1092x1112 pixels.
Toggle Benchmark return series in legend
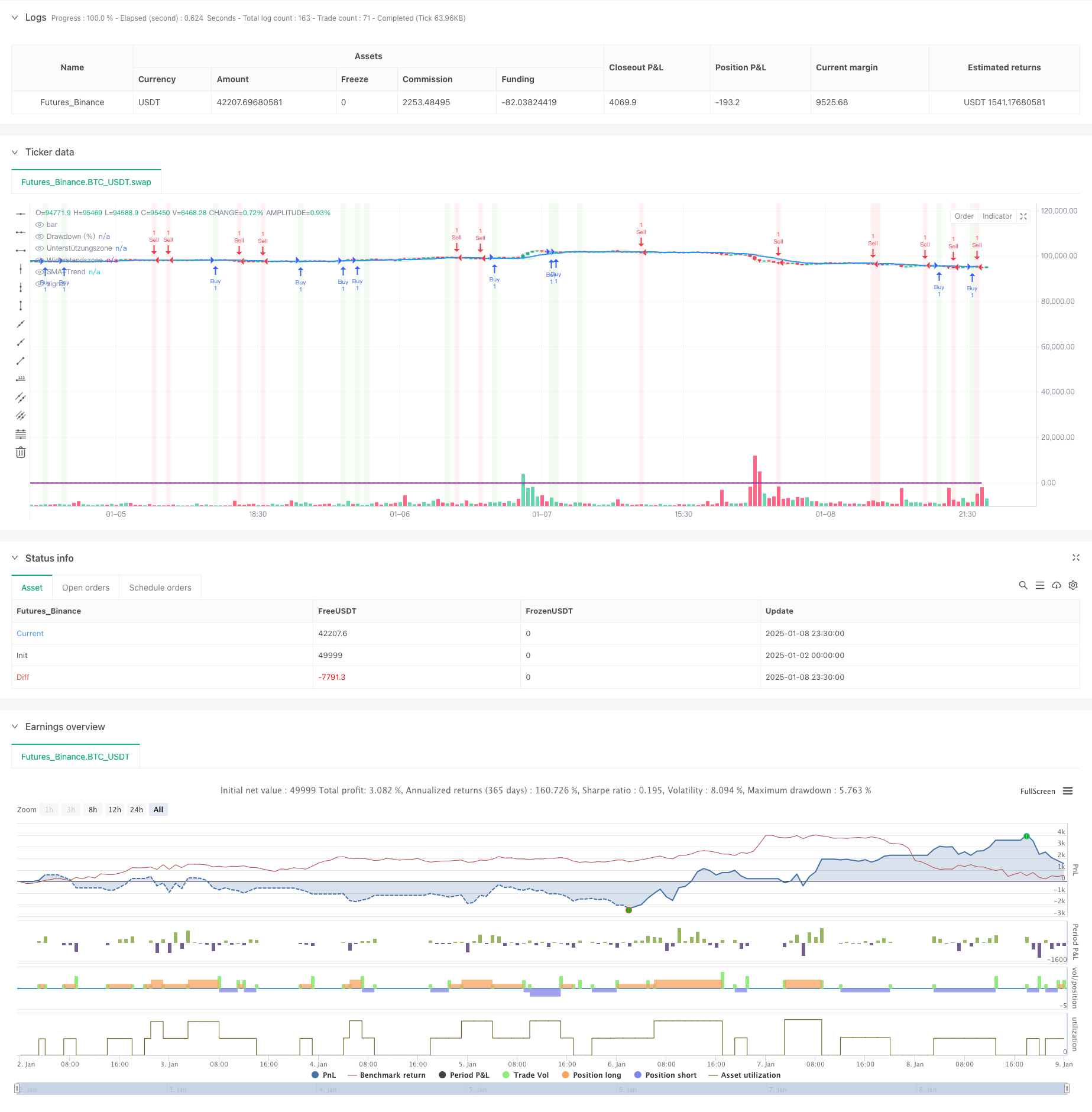coord(387,1075)
